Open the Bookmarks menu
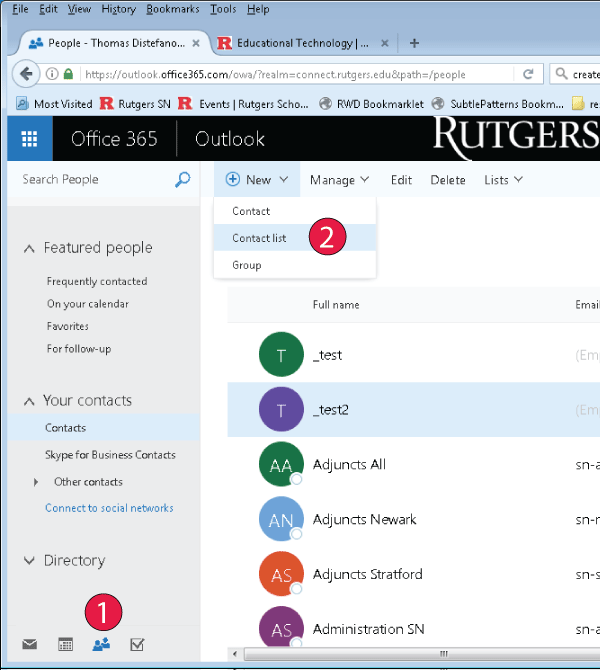This screenshot has height=670, width=600. click(173, 9)
